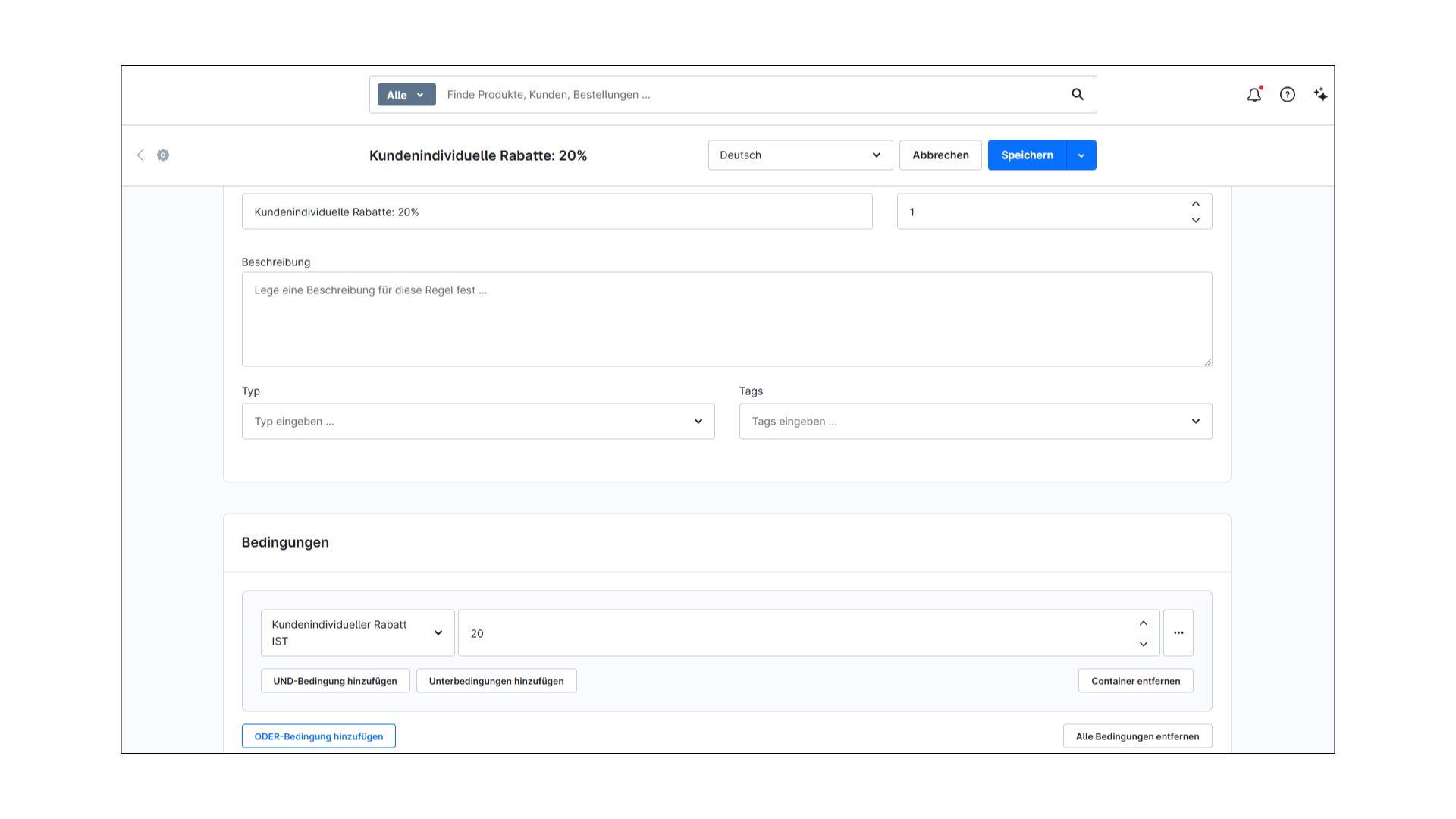Open the Alle search filter dropdown
Screen dimensions: 1456x819
click(406, 95)
